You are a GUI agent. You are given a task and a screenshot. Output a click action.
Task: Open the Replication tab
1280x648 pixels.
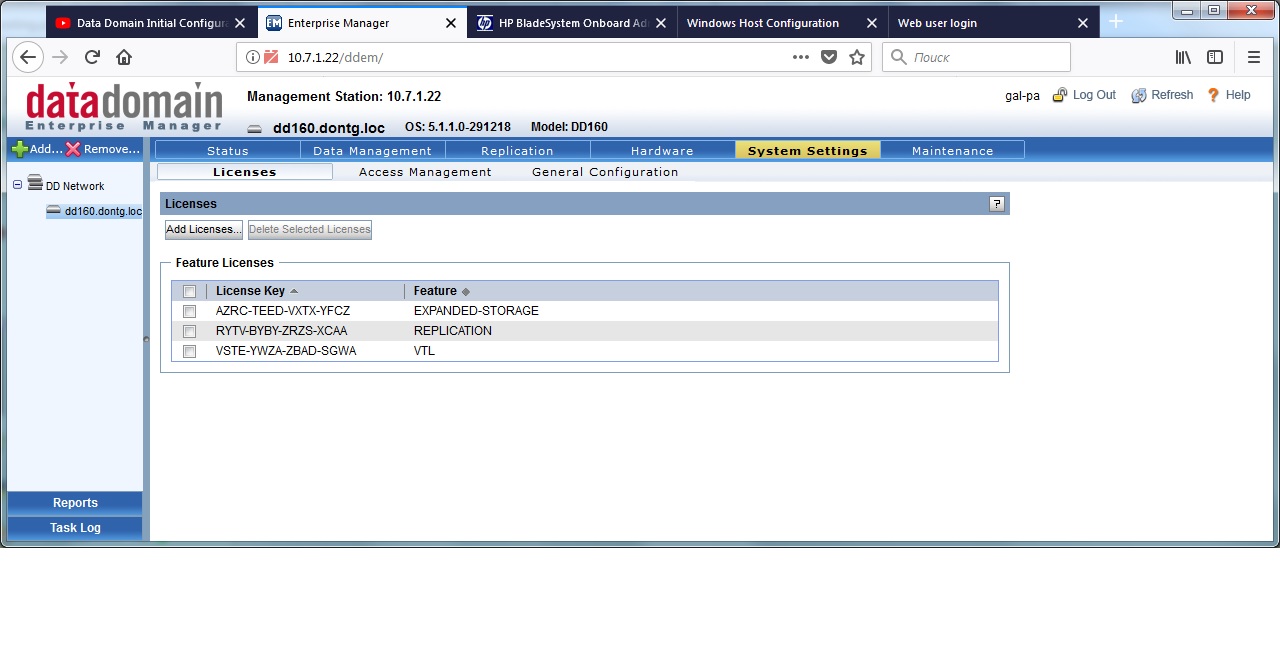point(518,150)
